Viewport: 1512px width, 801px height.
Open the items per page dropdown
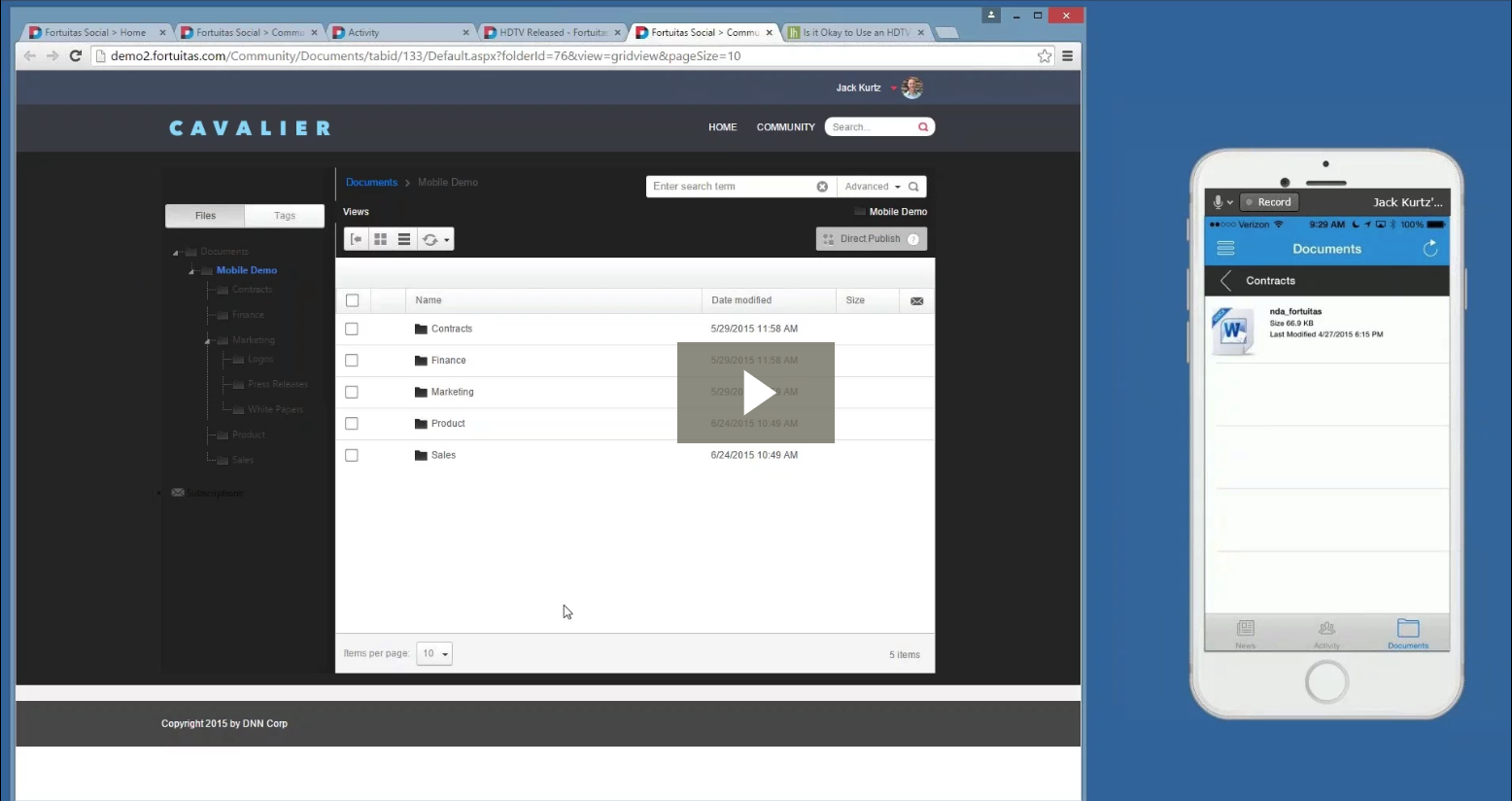[x=434, y=654]
